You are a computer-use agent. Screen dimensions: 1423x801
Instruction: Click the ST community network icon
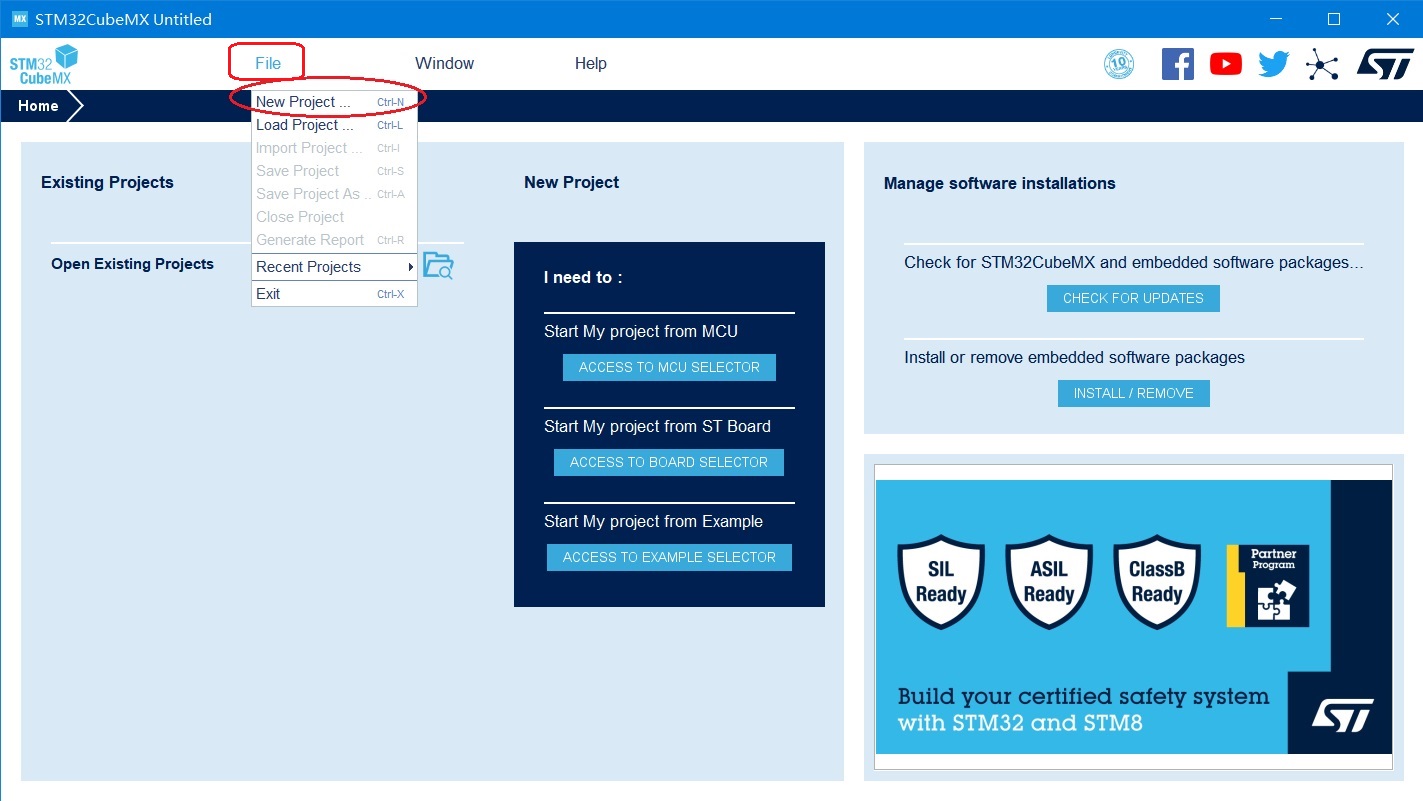click(1322, 65)
